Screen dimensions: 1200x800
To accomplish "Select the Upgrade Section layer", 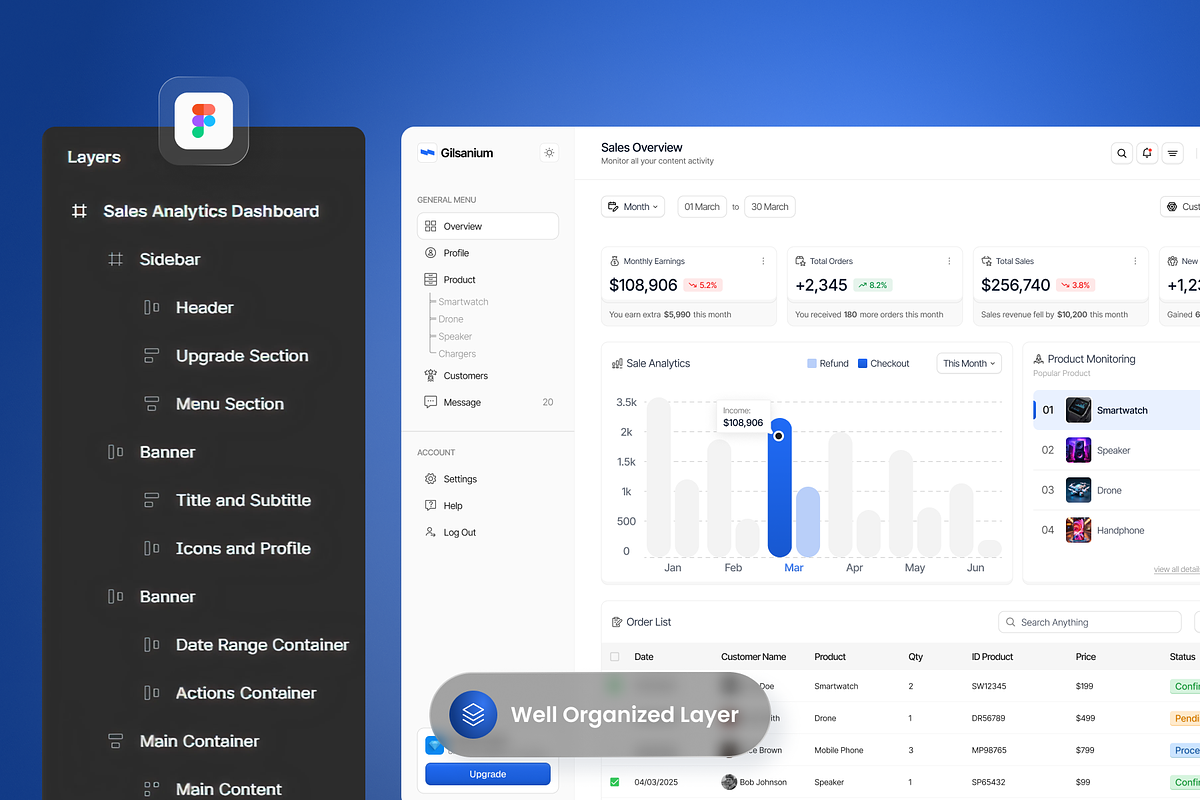I will [242, 356].
